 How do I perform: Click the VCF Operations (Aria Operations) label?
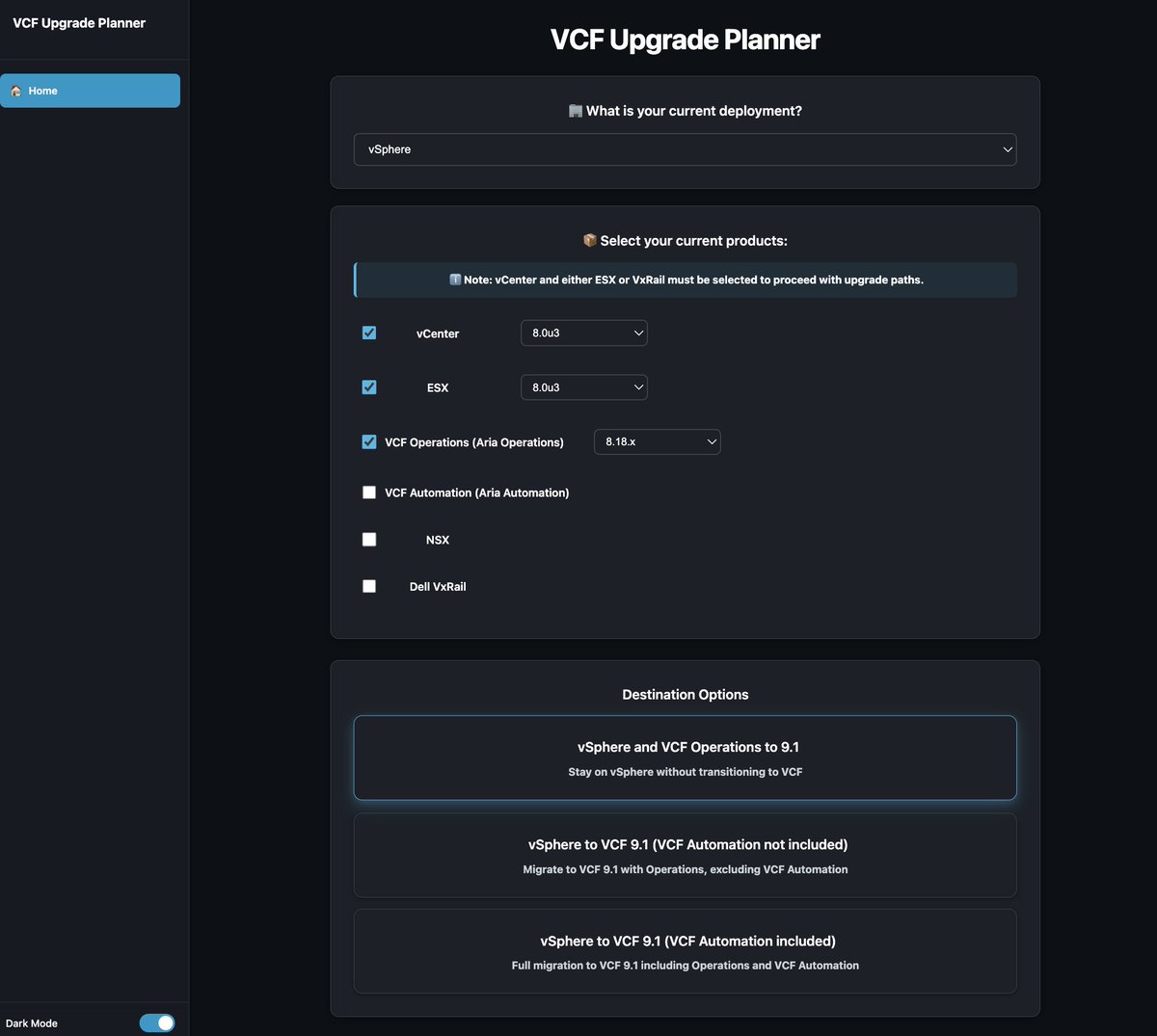click(x=474, y=442)
